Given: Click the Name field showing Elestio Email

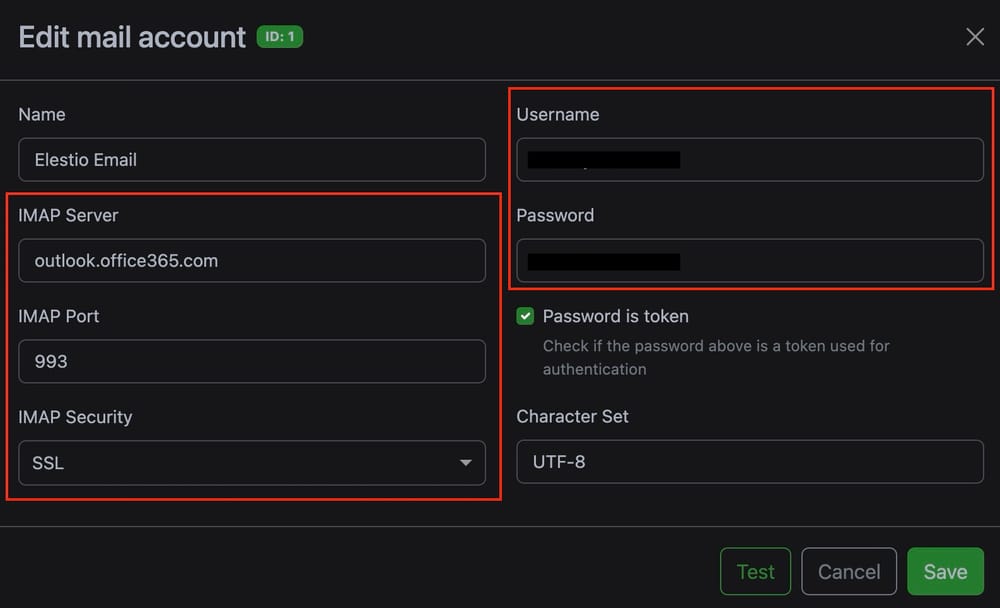Looking at the screenshot, I should [250, 160].
